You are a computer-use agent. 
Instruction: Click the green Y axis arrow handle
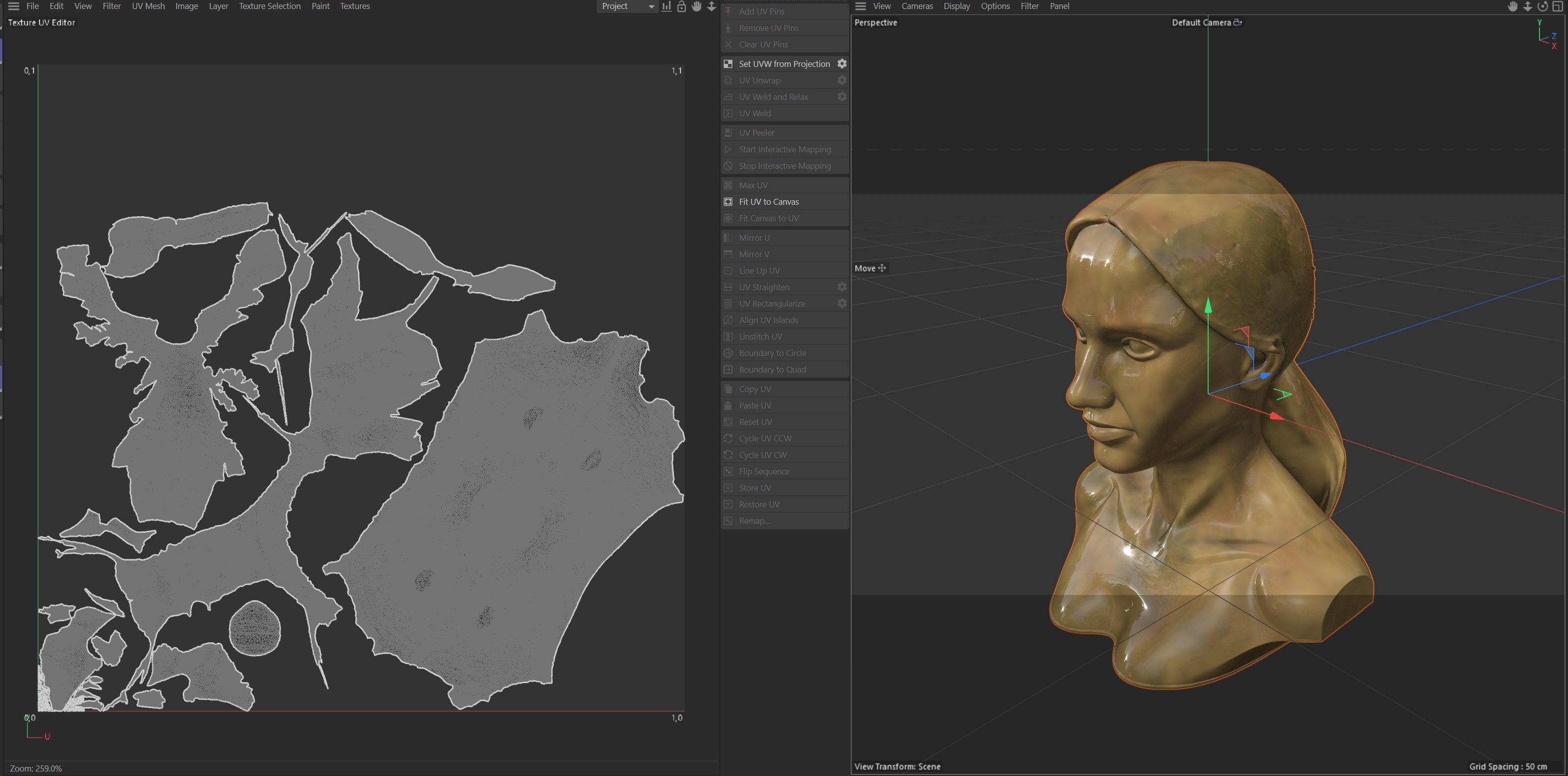[1208, 306]
